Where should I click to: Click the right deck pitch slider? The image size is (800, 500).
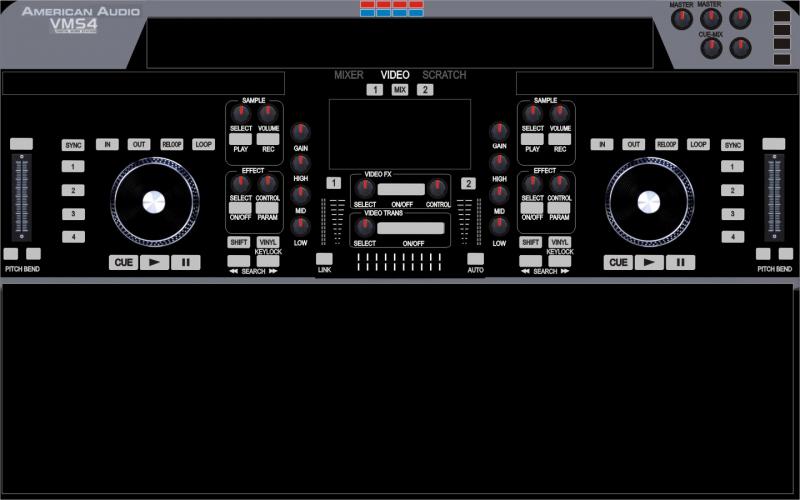coord(774,197)
